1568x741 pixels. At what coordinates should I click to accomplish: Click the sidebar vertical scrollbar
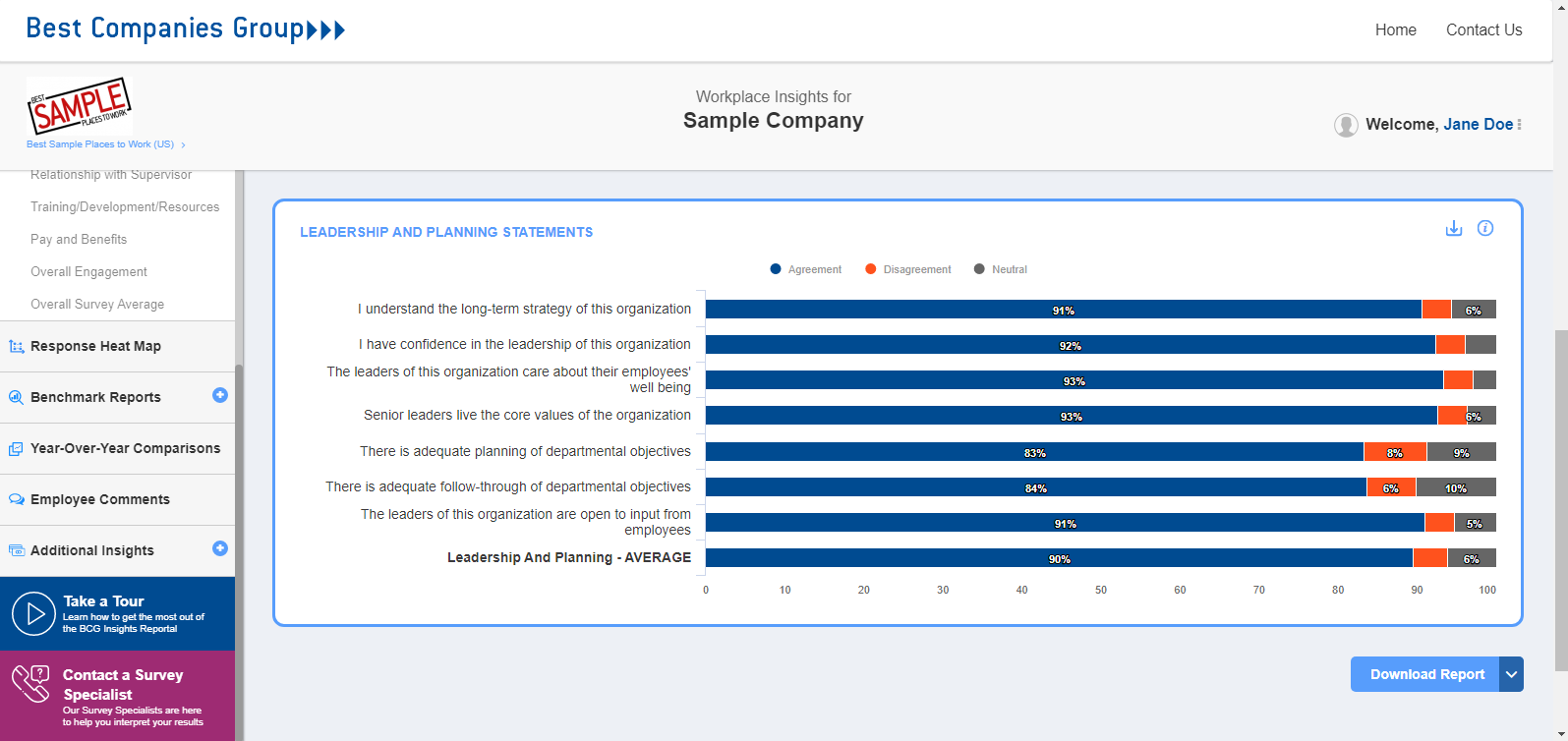(239, 550)
